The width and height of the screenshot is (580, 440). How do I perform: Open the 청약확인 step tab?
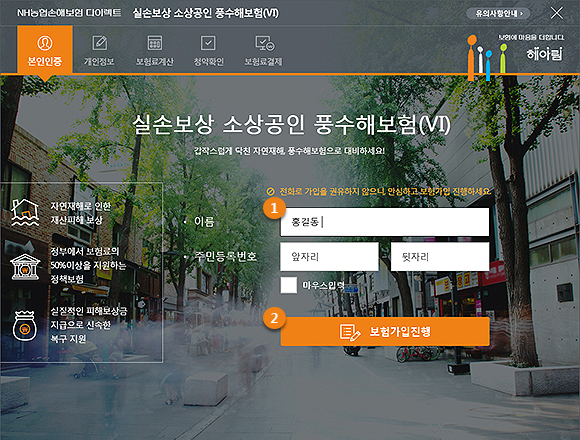point(208,51)
